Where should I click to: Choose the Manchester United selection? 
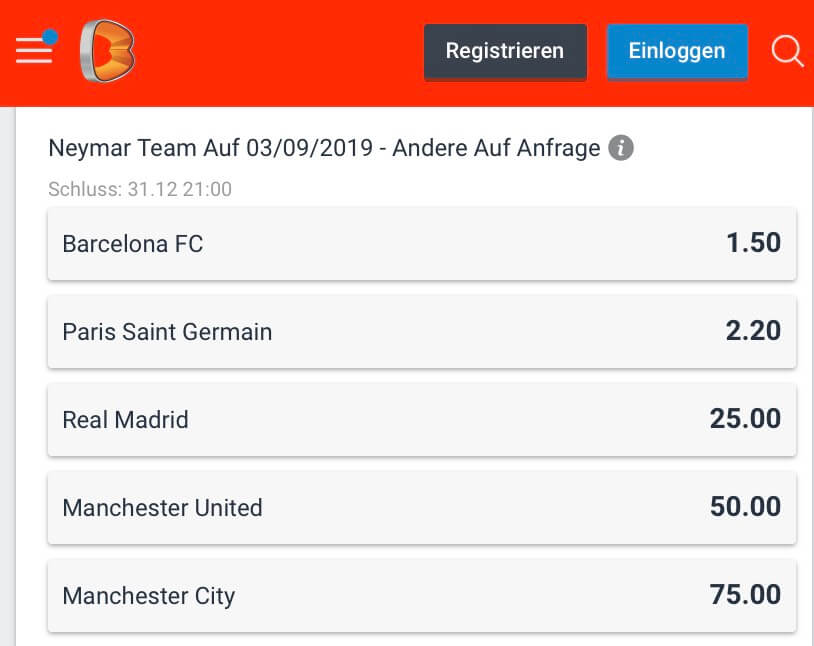(x=422, y=508)
